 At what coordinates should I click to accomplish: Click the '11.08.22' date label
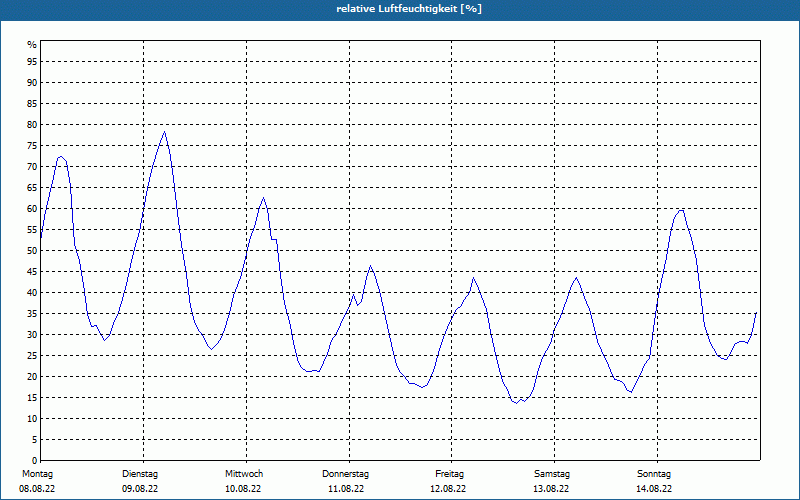346,489
